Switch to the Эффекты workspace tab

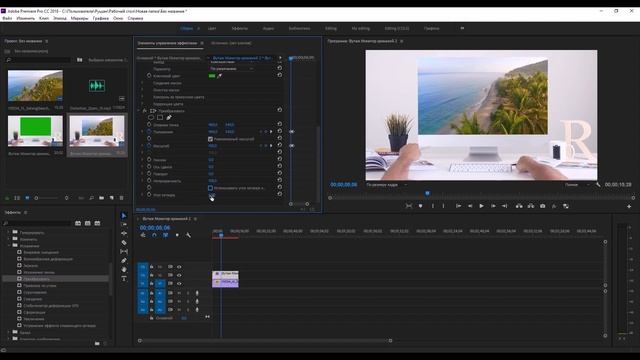point(240,29)
